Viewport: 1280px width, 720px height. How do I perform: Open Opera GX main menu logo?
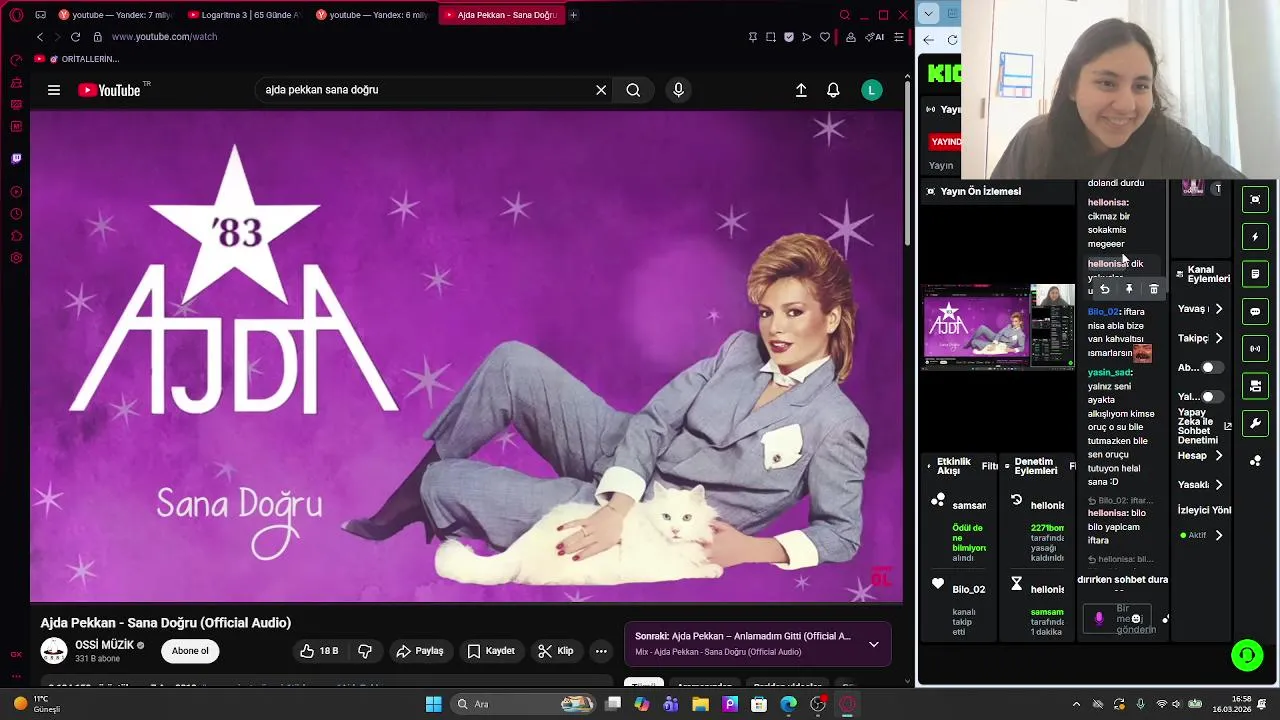point(16,15)
